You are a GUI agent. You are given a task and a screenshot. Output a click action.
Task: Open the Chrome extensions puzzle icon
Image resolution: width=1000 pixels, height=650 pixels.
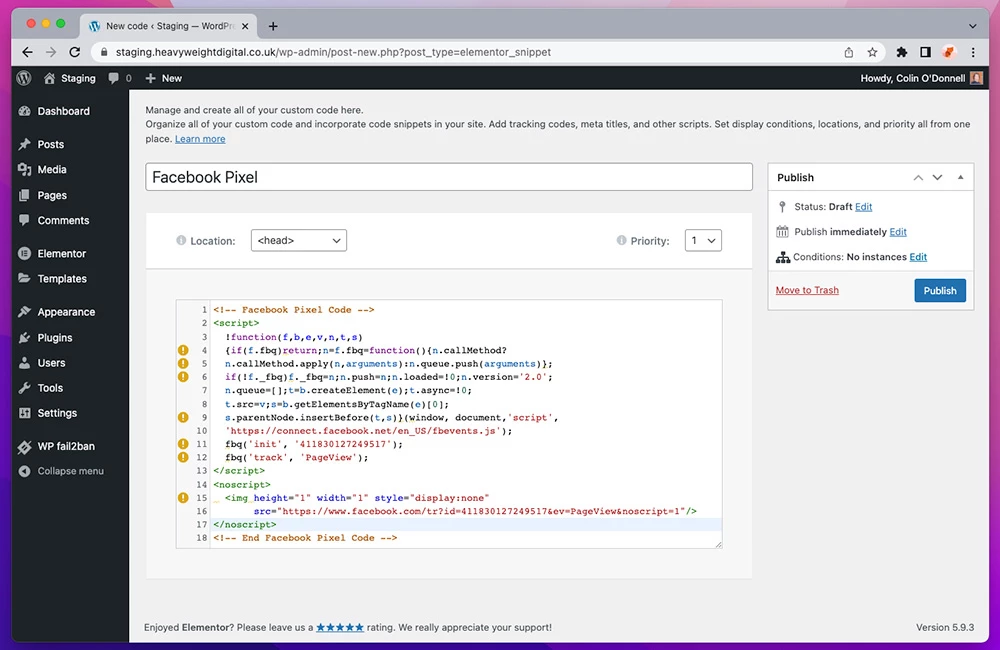(x=901, y=52)
